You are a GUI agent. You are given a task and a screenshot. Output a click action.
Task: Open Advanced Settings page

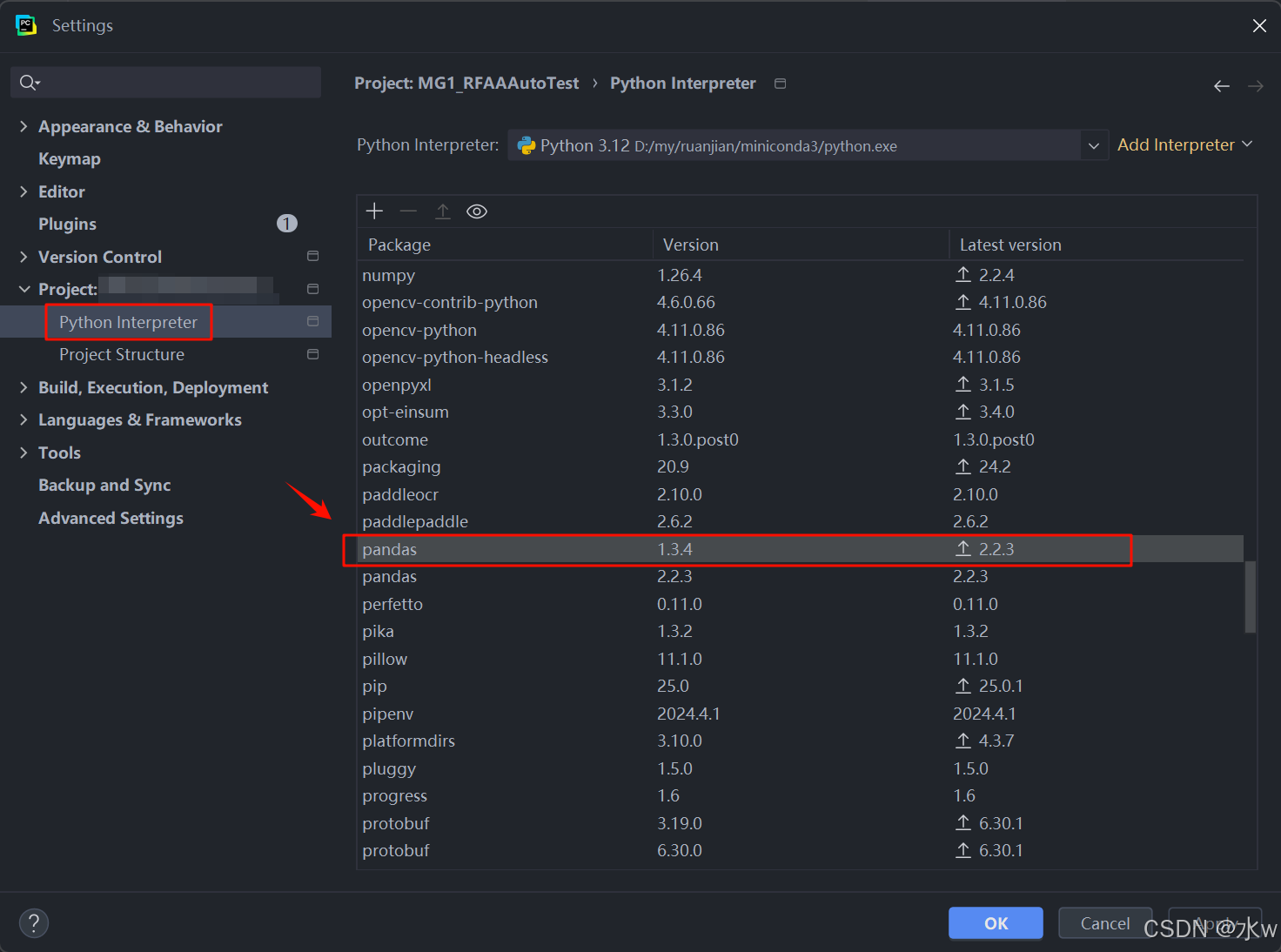[111, 518]
